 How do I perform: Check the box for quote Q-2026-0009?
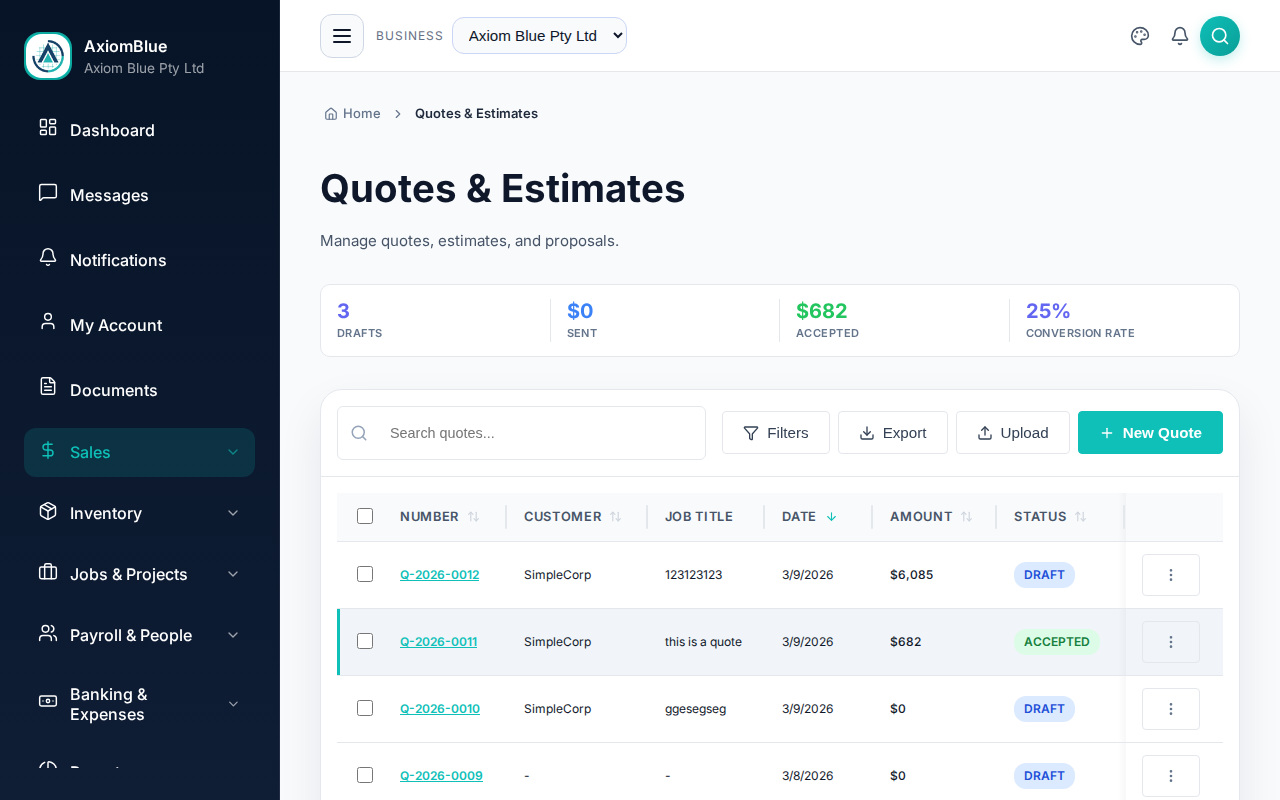click(x=365, y=775)
